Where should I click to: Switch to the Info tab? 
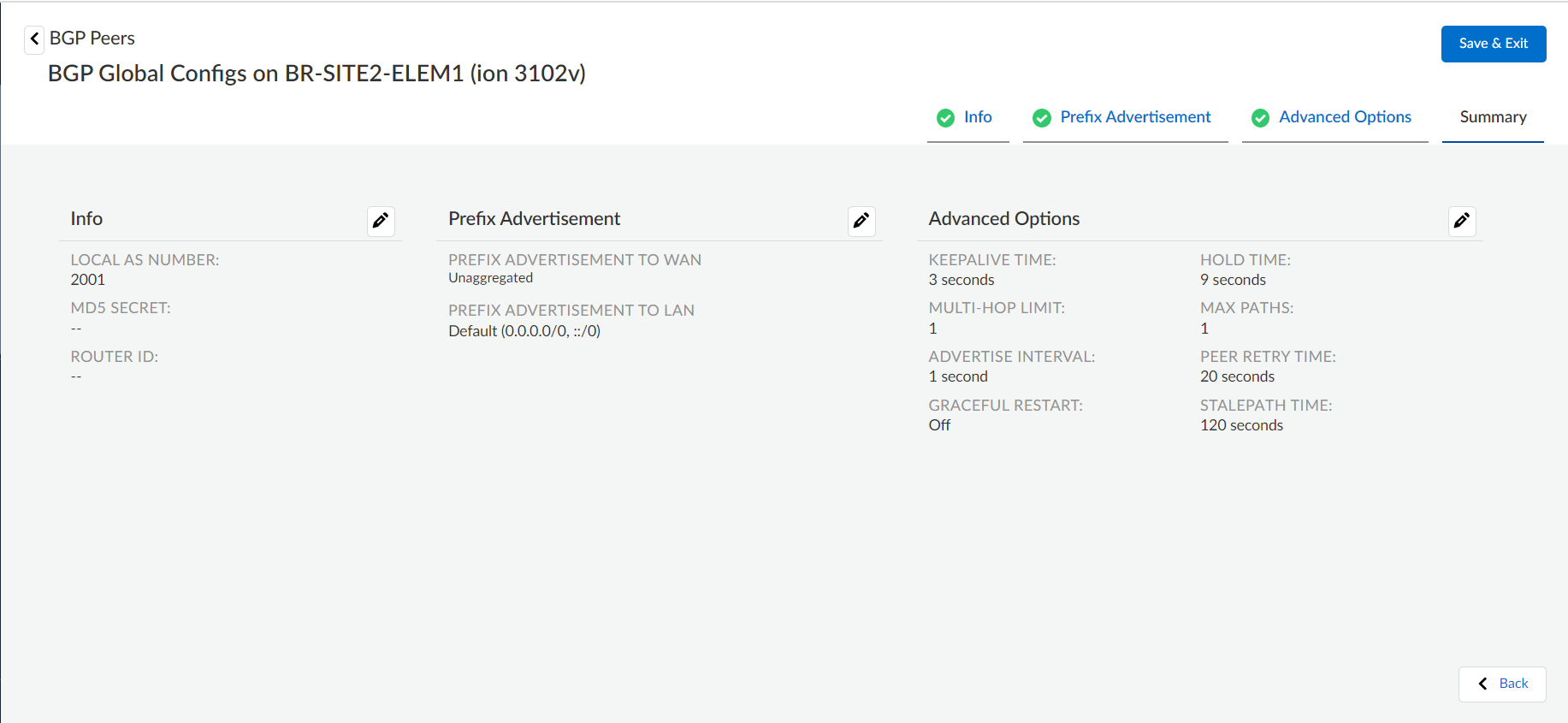[978, 117]
